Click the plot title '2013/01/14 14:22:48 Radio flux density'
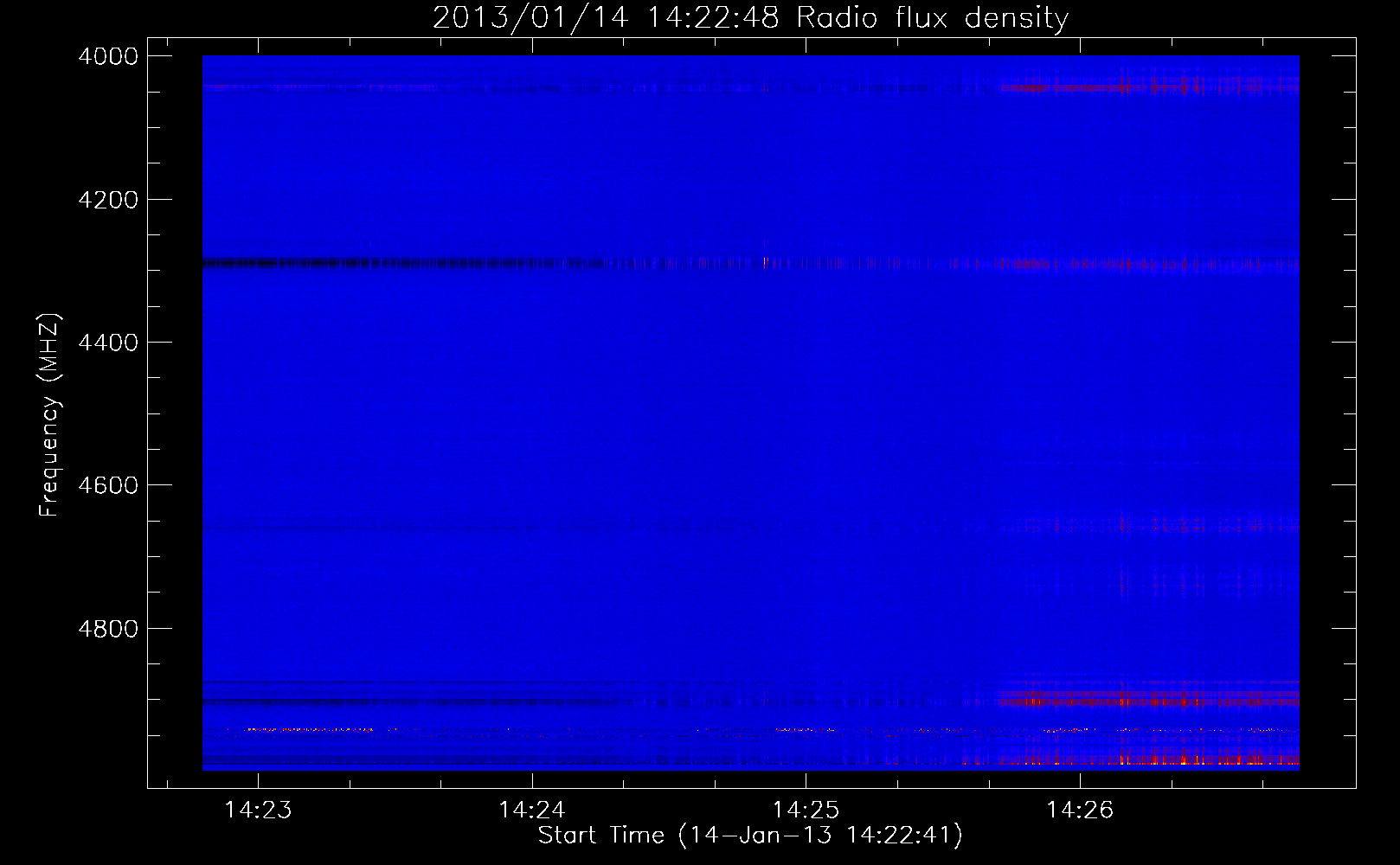The height and width of the screenshot is (865, 1400). click(x=750, y=17)
